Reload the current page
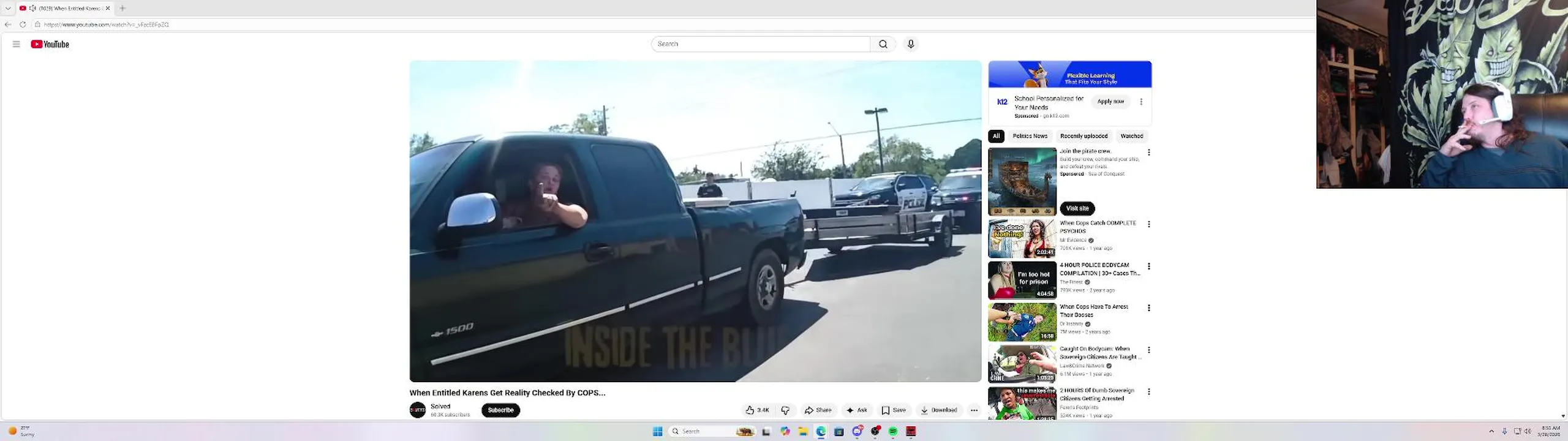 [x=23, y=24]
